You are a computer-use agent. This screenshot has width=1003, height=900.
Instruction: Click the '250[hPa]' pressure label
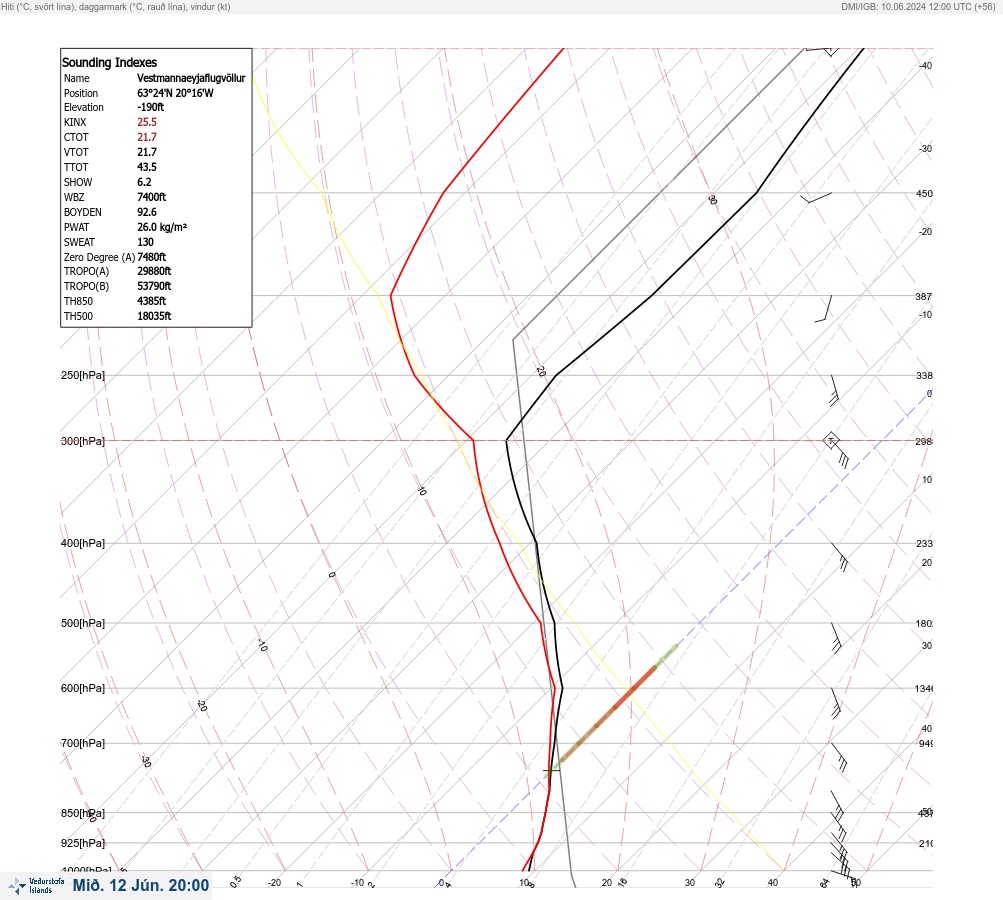coord(83,375)
